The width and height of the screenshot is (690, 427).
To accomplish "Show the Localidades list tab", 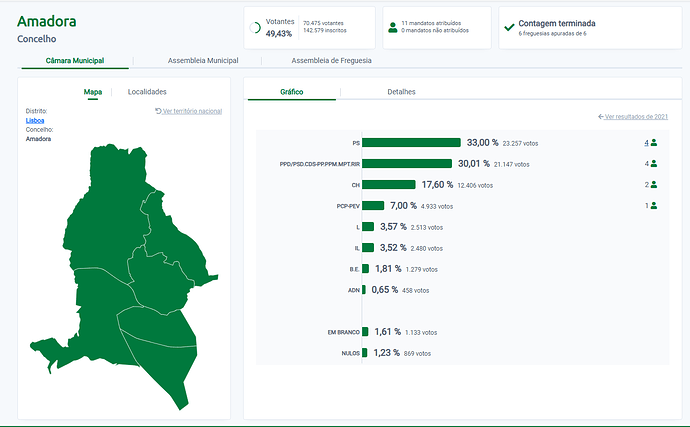I will [147, 92].
